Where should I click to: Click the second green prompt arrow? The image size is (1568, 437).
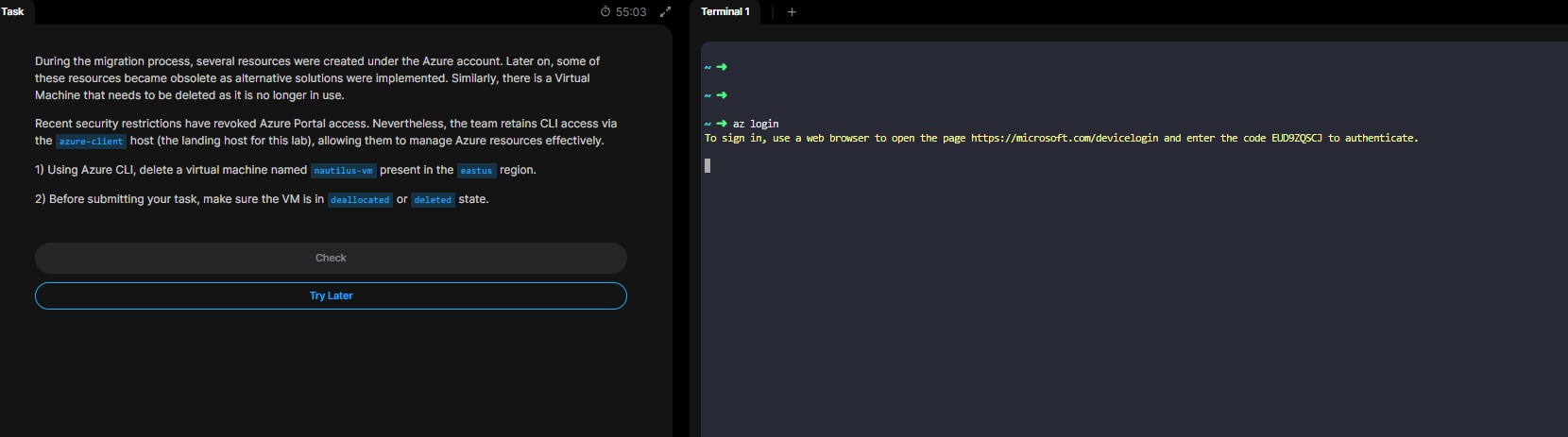pos(722,95)
